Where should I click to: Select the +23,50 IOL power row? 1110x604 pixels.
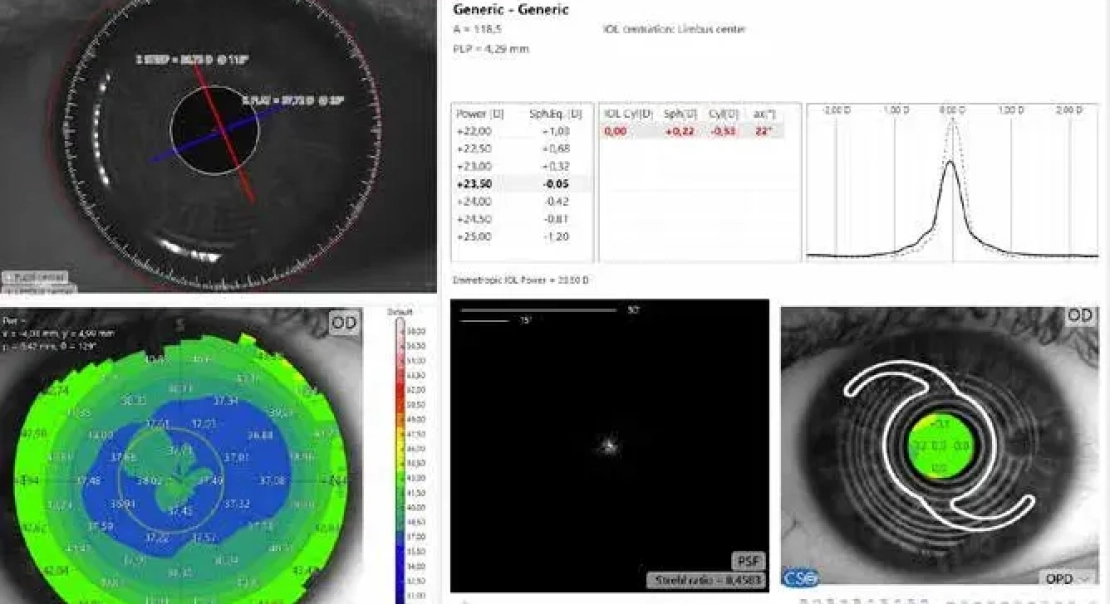(x=521, y=184)
